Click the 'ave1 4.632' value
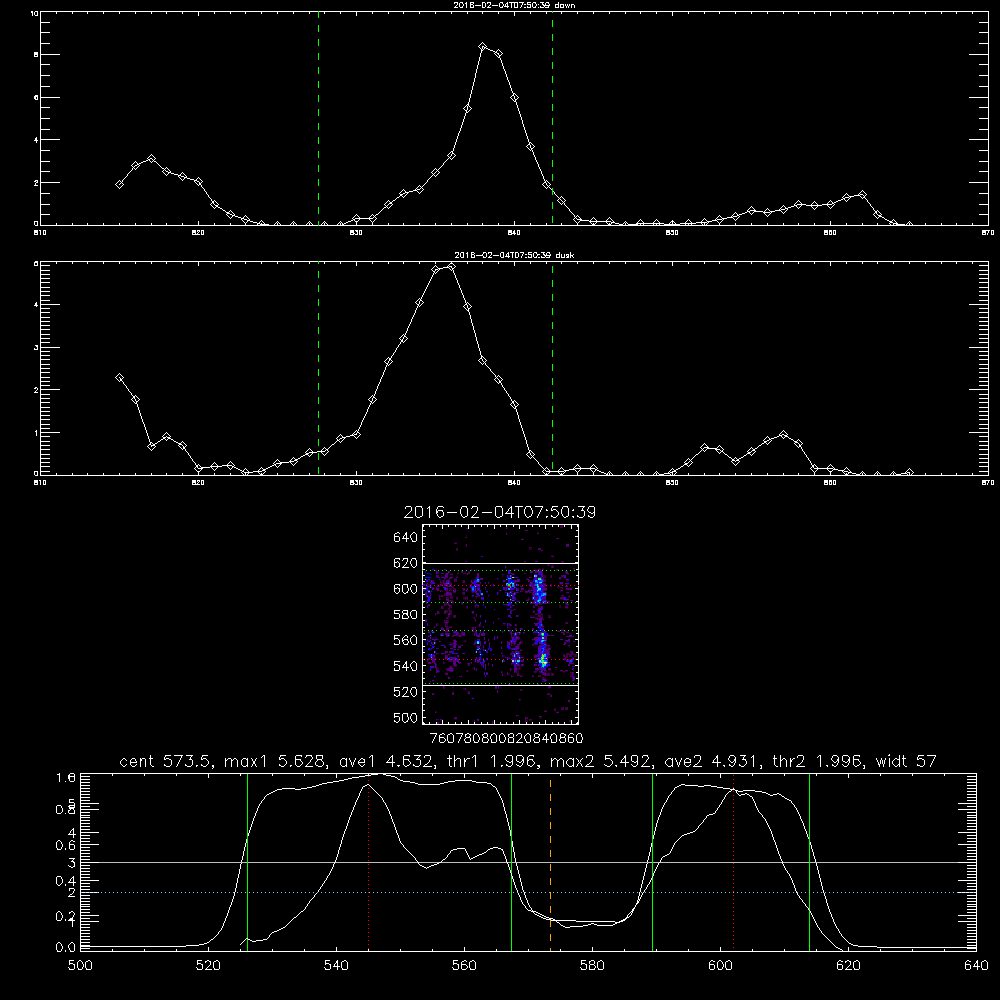 tap(386, 761)
